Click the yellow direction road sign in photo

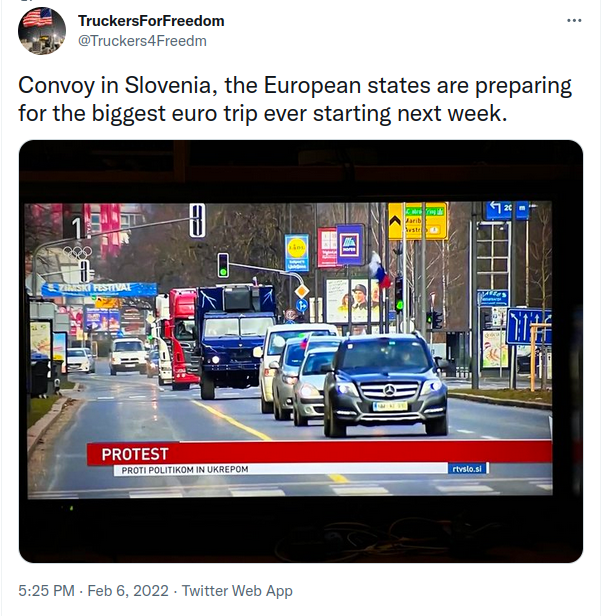(417, 221)
